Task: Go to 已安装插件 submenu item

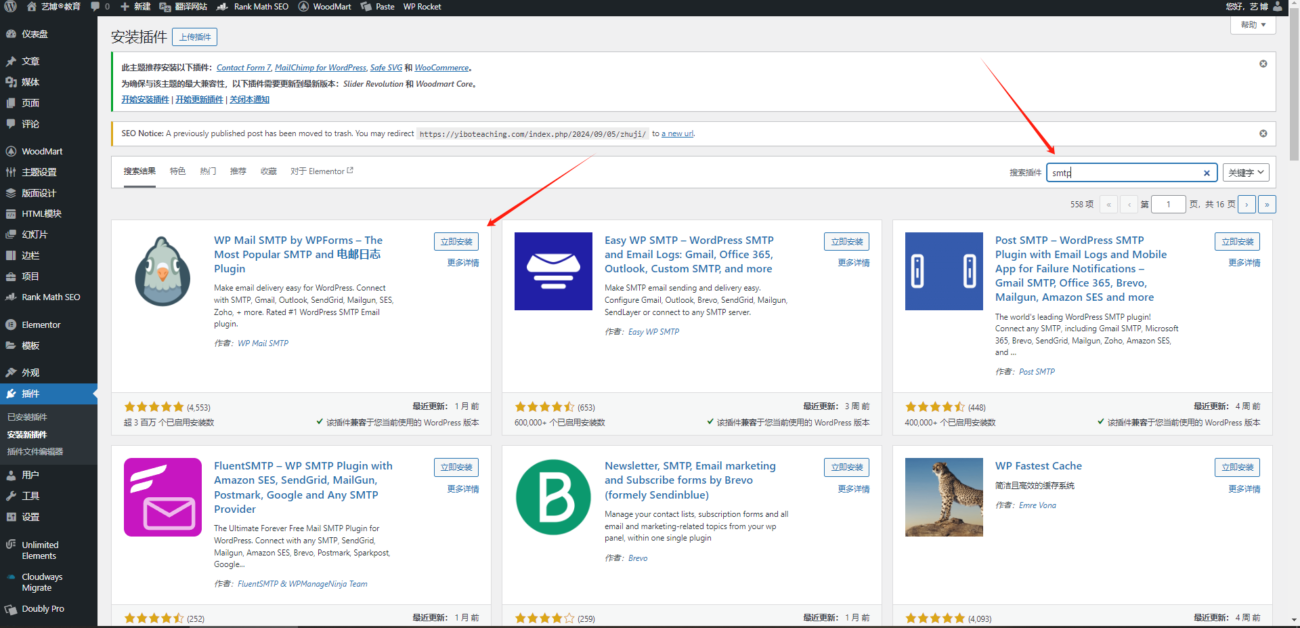Action: (x=27, y=417)
